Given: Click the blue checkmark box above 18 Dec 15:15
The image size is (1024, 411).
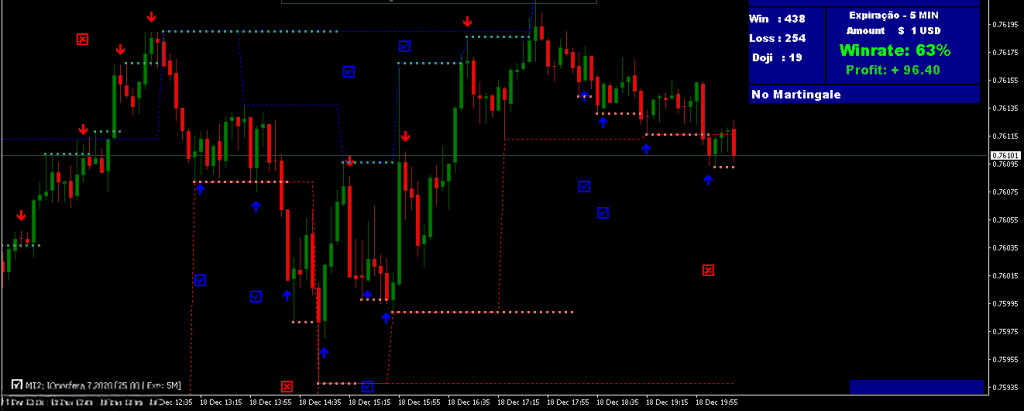Looking at the screenshot, I should 367,386.
